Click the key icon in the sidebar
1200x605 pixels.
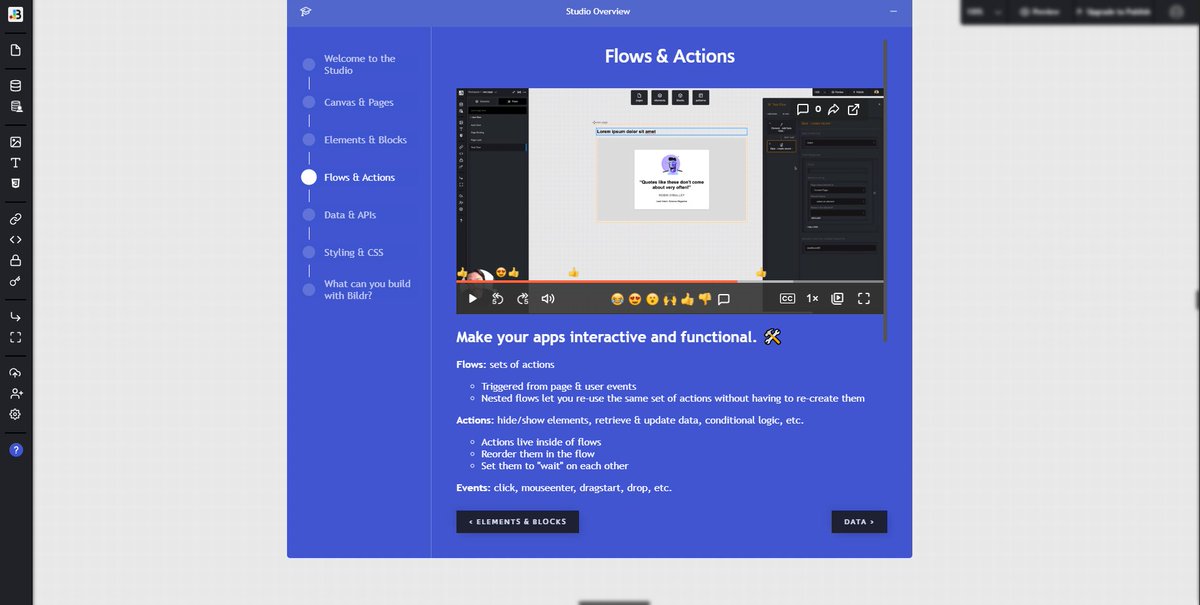(x=15, y=282)
